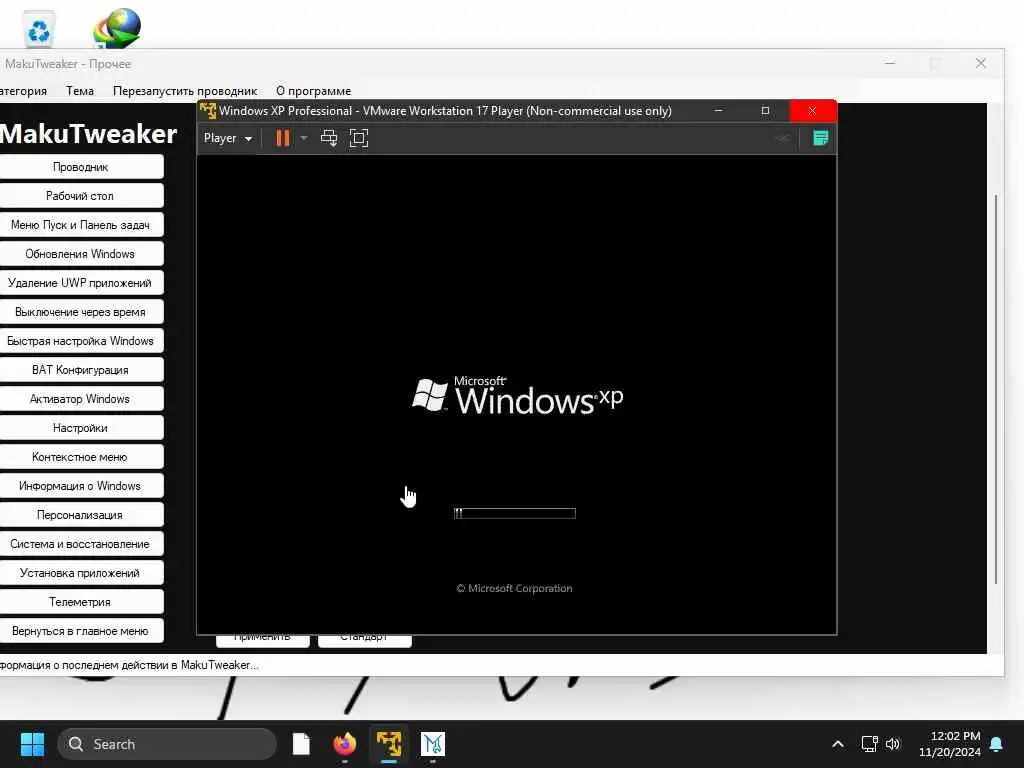The height and width of the screenshot is (768, 1024).
Task: Switch to MakuTweaker taskbar icon
Action: tap(432, 744)
